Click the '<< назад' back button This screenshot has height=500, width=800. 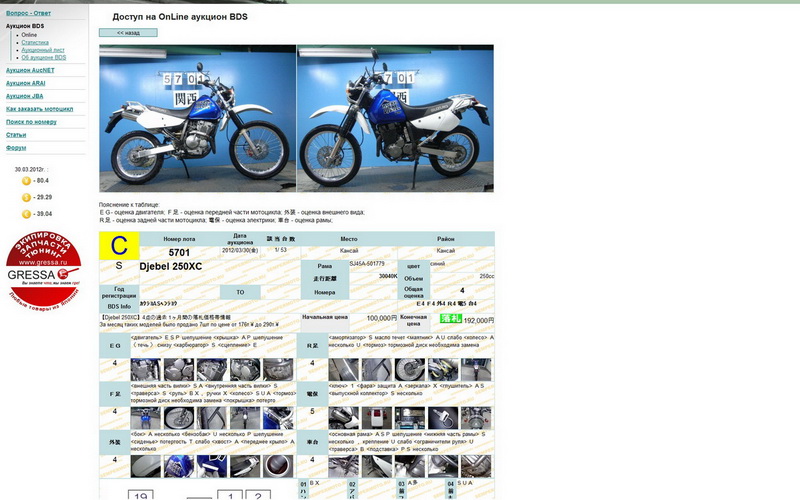tap(127, 33)
